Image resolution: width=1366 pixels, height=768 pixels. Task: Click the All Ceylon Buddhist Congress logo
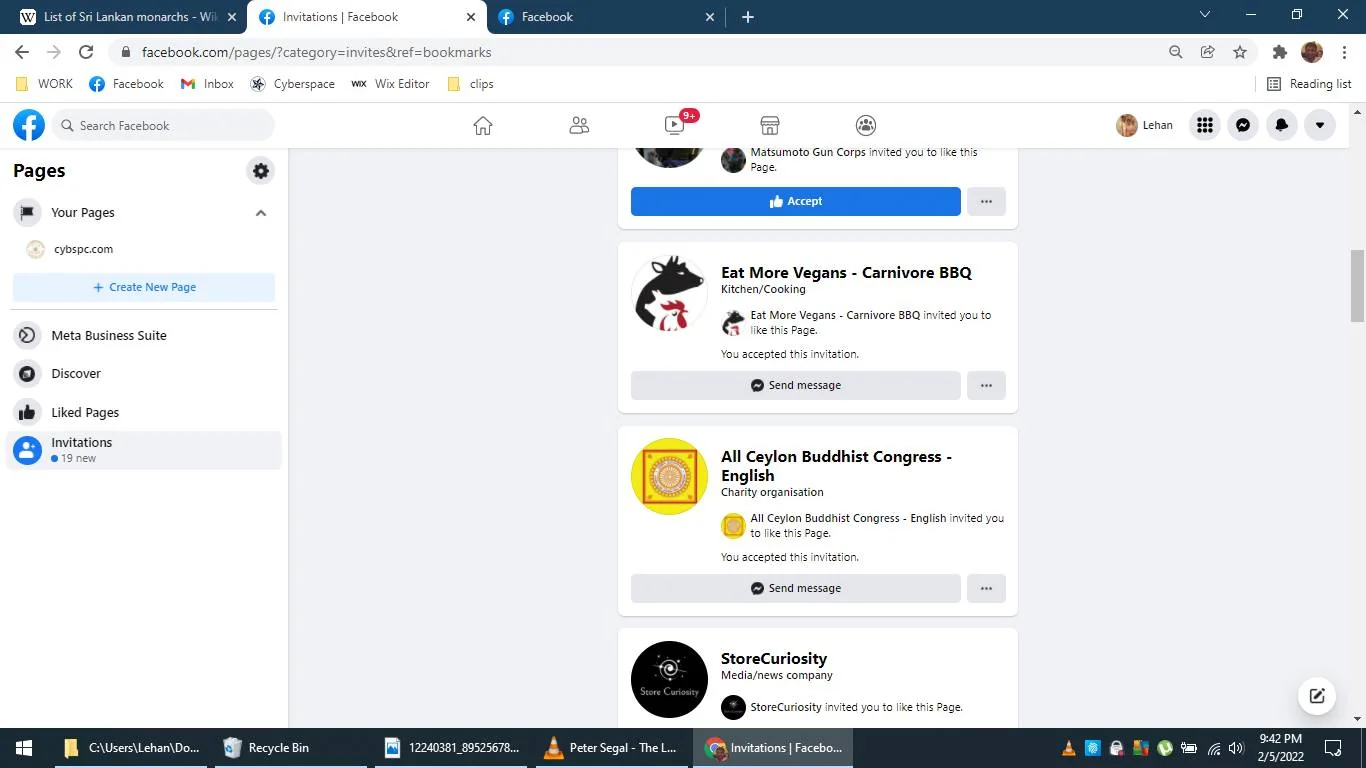click(x=669, y=477)
